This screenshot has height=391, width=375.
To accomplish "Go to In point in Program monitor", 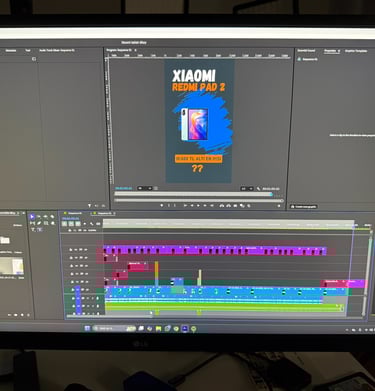I will coord(185,205).
